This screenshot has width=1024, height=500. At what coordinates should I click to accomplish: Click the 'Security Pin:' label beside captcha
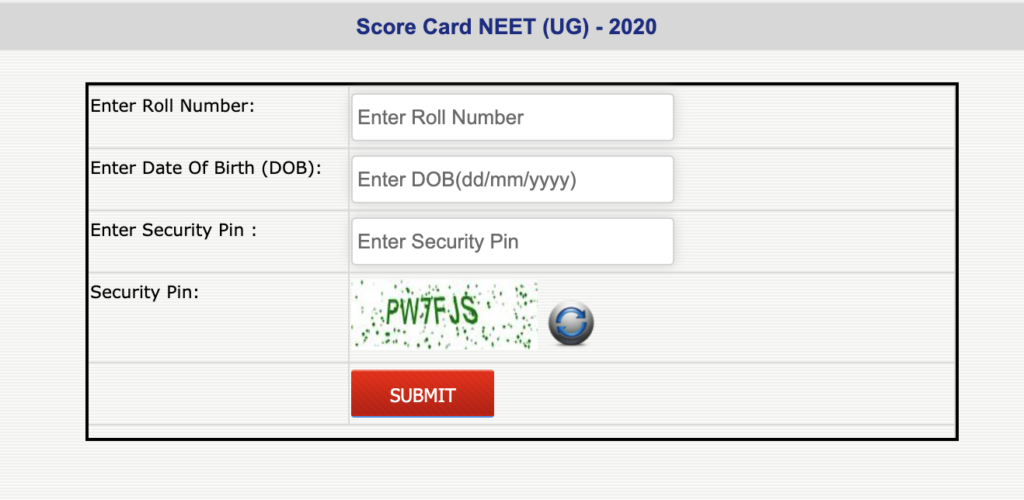tap(144, 292)
